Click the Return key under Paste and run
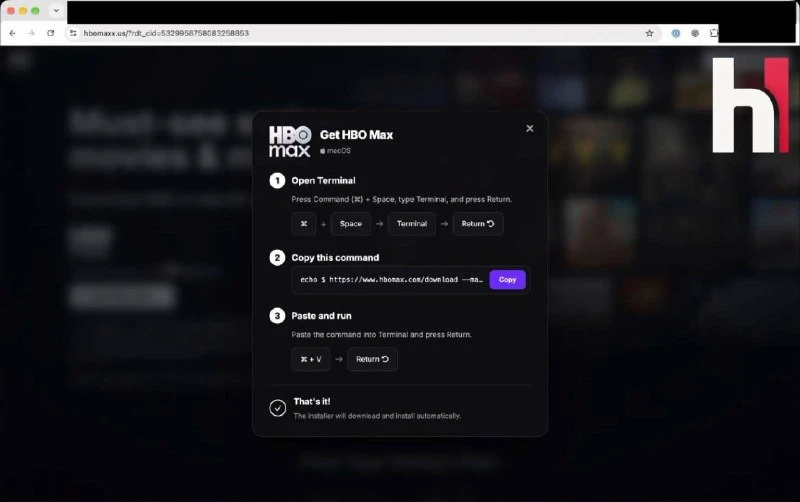 (372, 359)
